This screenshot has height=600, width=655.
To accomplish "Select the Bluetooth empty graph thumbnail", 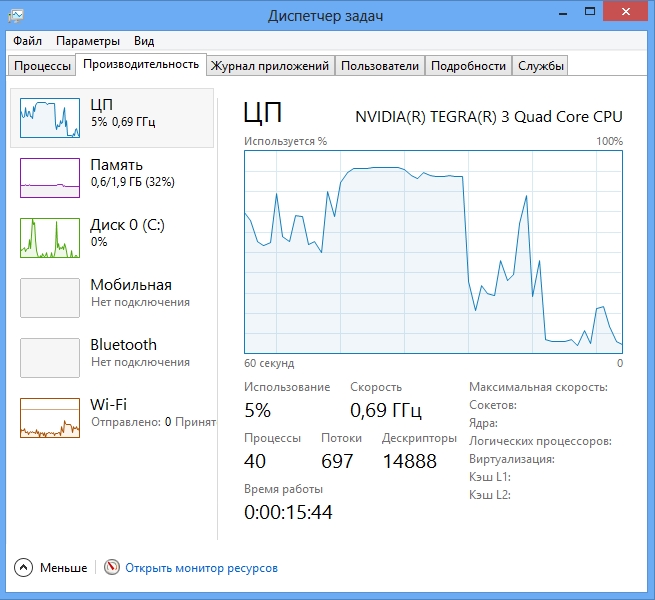I will tap(50, 358).
